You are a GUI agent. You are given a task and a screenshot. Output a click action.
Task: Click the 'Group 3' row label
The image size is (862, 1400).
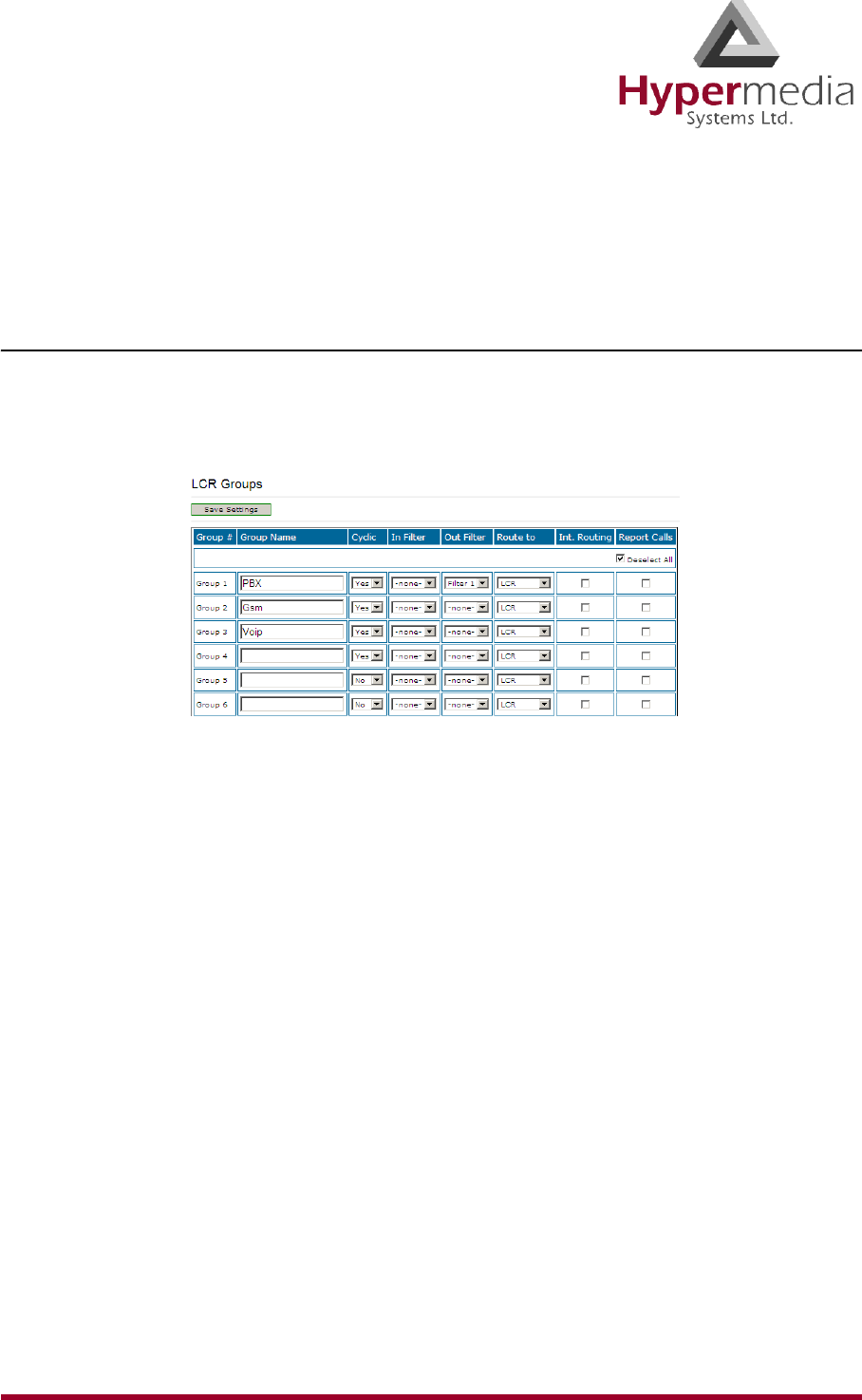[x=212, y=633]
